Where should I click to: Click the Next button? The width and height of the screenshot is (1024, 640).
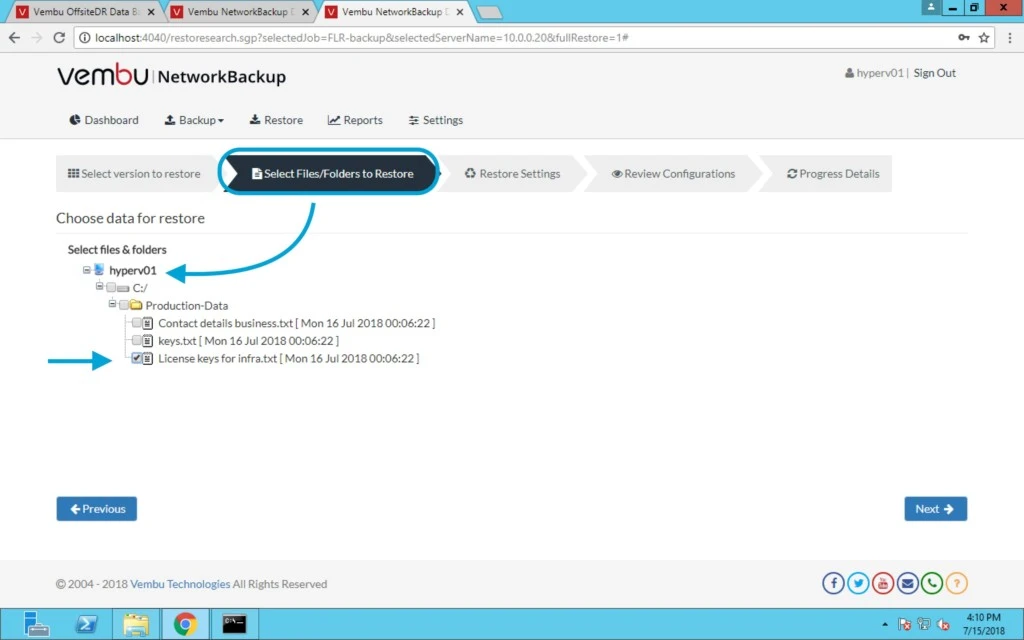[x=935, y=509]
